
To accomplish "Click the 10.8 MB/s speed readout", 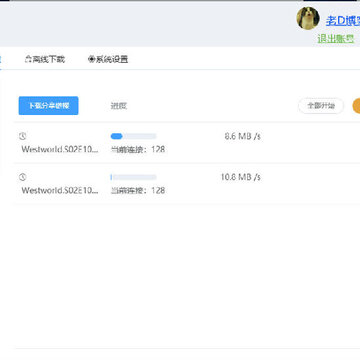I will click(x=241, y=177).
